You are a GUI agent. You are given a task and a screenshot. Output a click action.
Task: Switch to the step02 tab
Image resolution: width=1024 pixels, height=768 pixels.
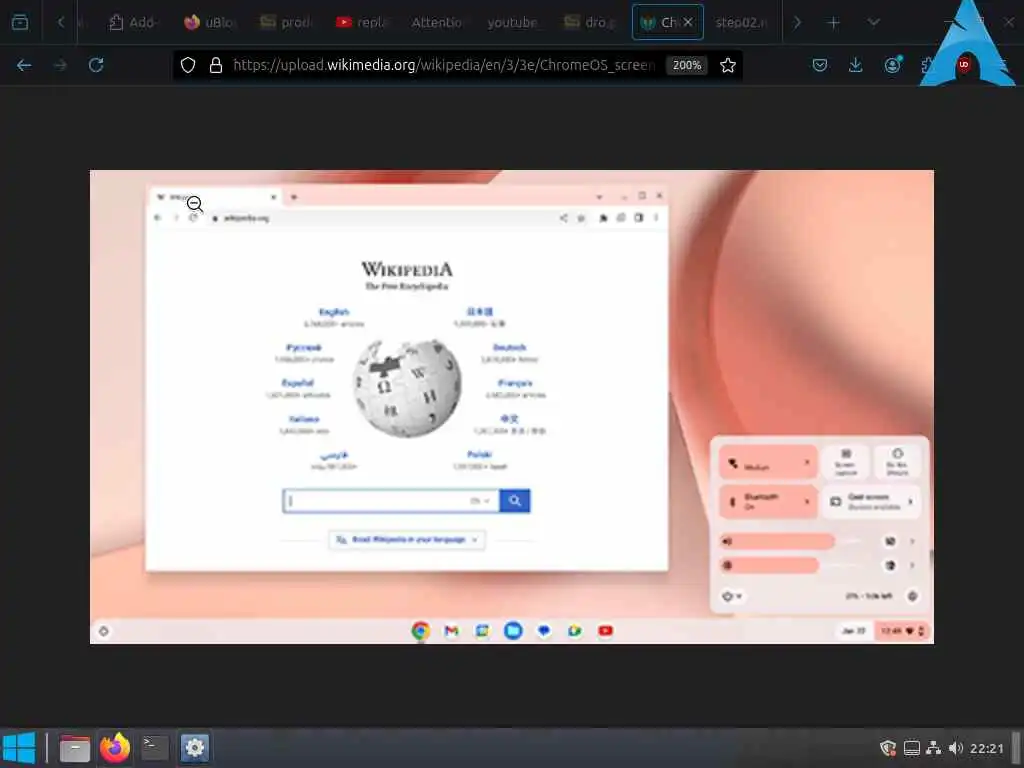[x=741, y=22]
